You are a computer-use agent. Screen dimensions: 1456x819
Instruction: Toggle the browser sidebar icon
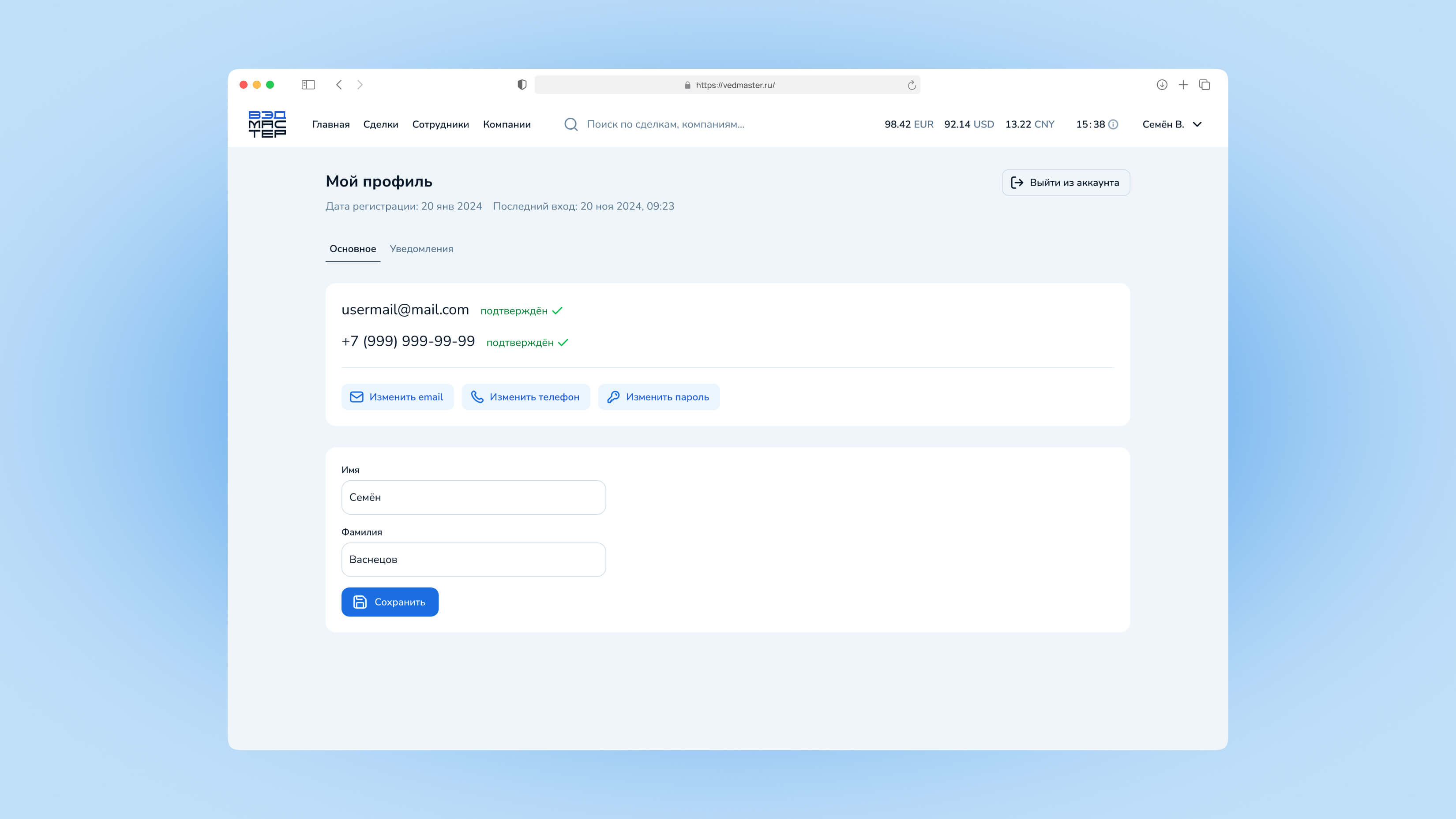[308, 85]
